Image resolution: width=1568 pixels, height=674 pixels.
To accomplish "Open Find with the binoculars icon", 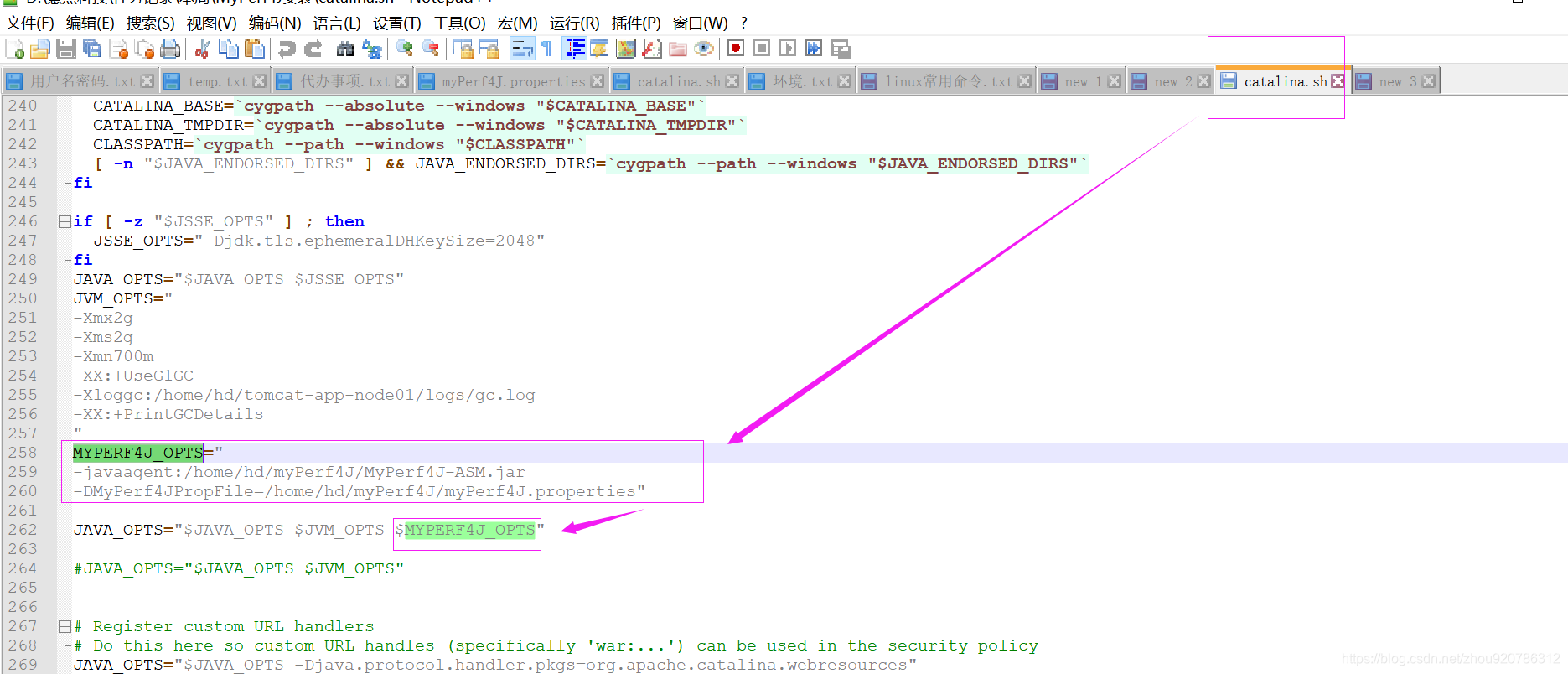I will 345,49.
